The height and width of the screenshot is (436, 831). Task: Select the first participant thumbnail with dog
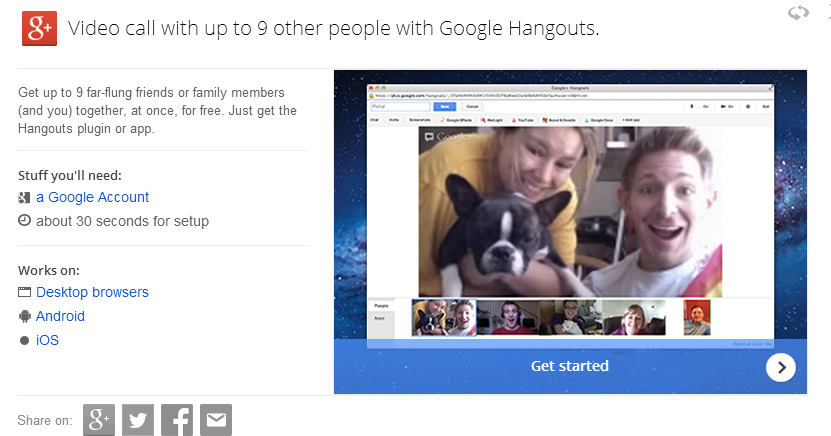coord(444,317)
